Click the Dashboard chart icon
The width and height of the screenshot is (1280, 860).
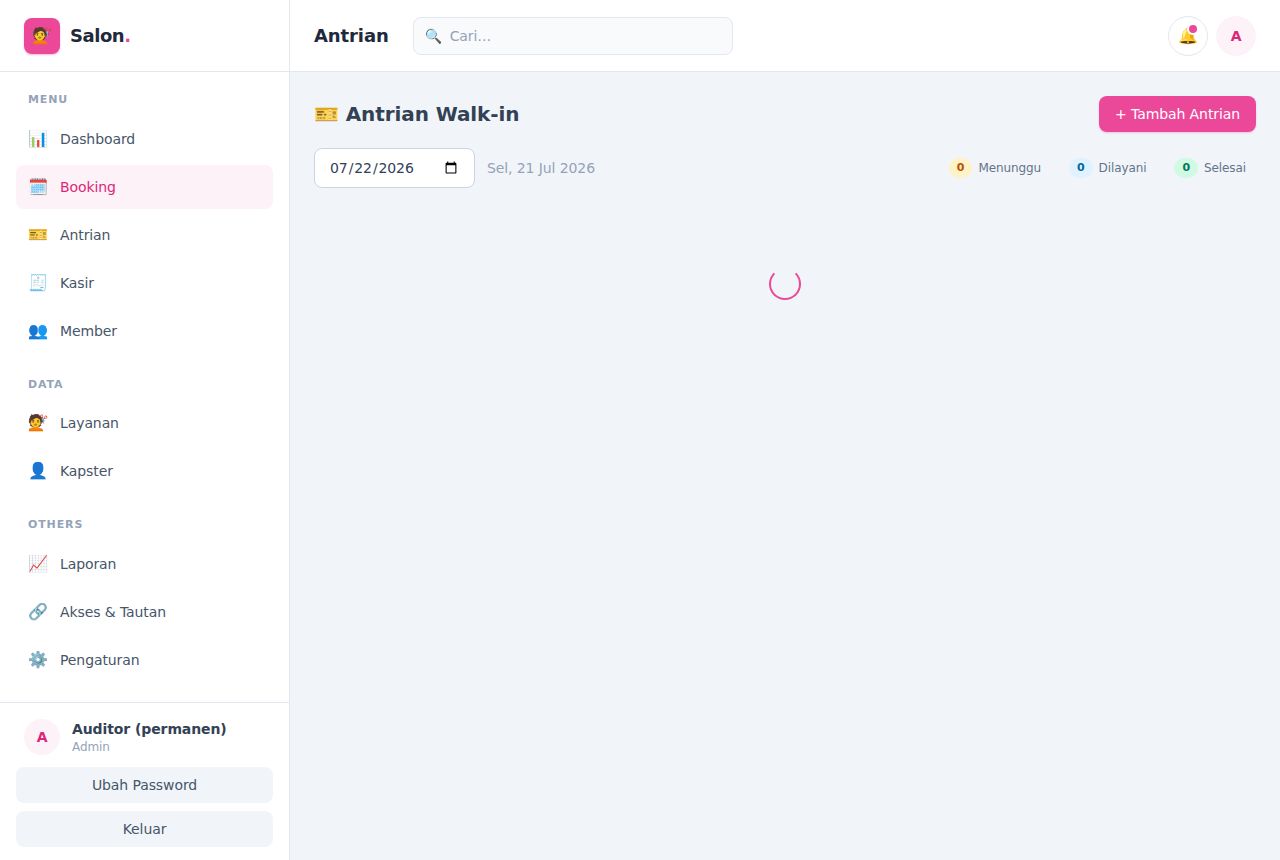(38, 139)
